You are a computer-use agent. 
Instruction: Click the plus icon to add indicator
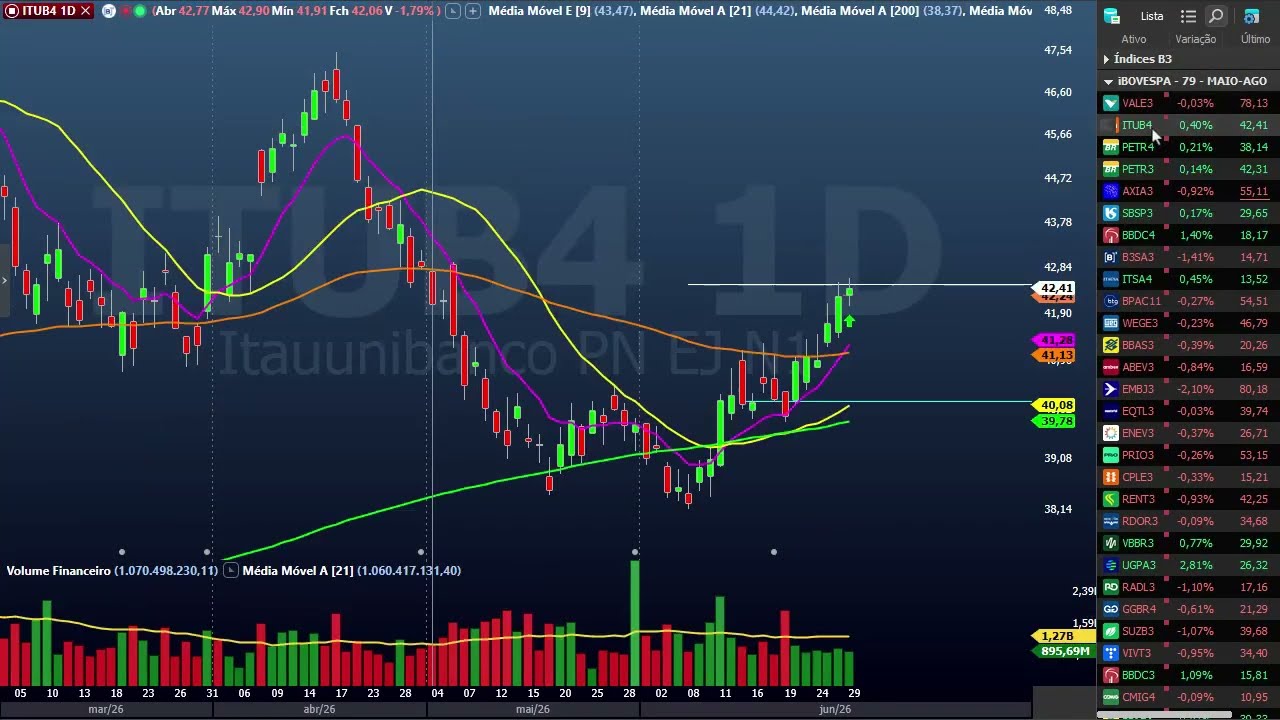click(473, 11)
